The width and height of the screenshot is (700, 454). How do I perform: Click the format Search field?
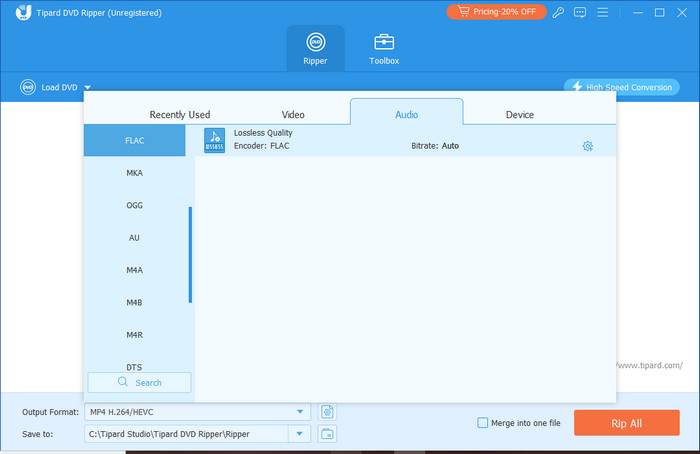139,383
